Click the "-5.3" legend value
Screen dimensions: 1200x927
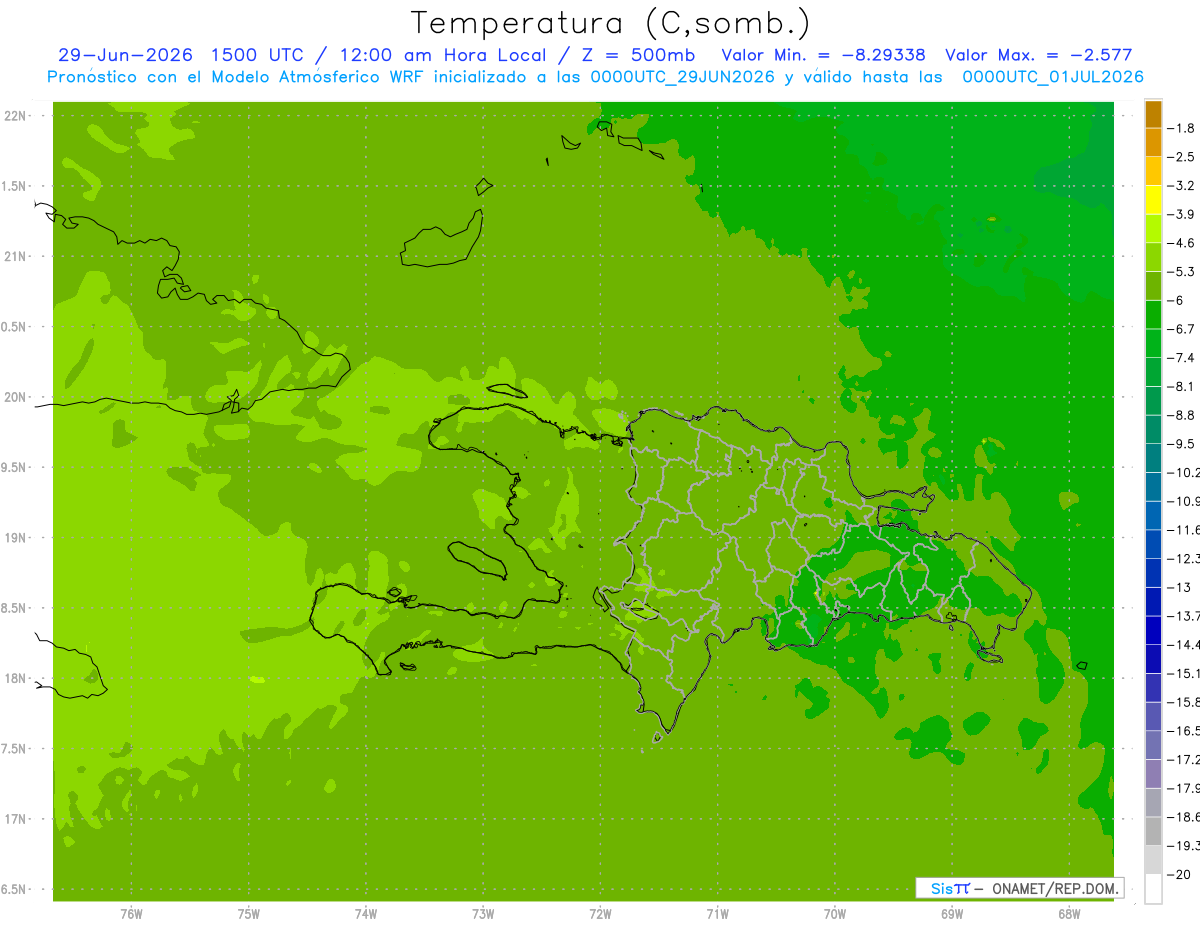click(x=1183, y=272)
